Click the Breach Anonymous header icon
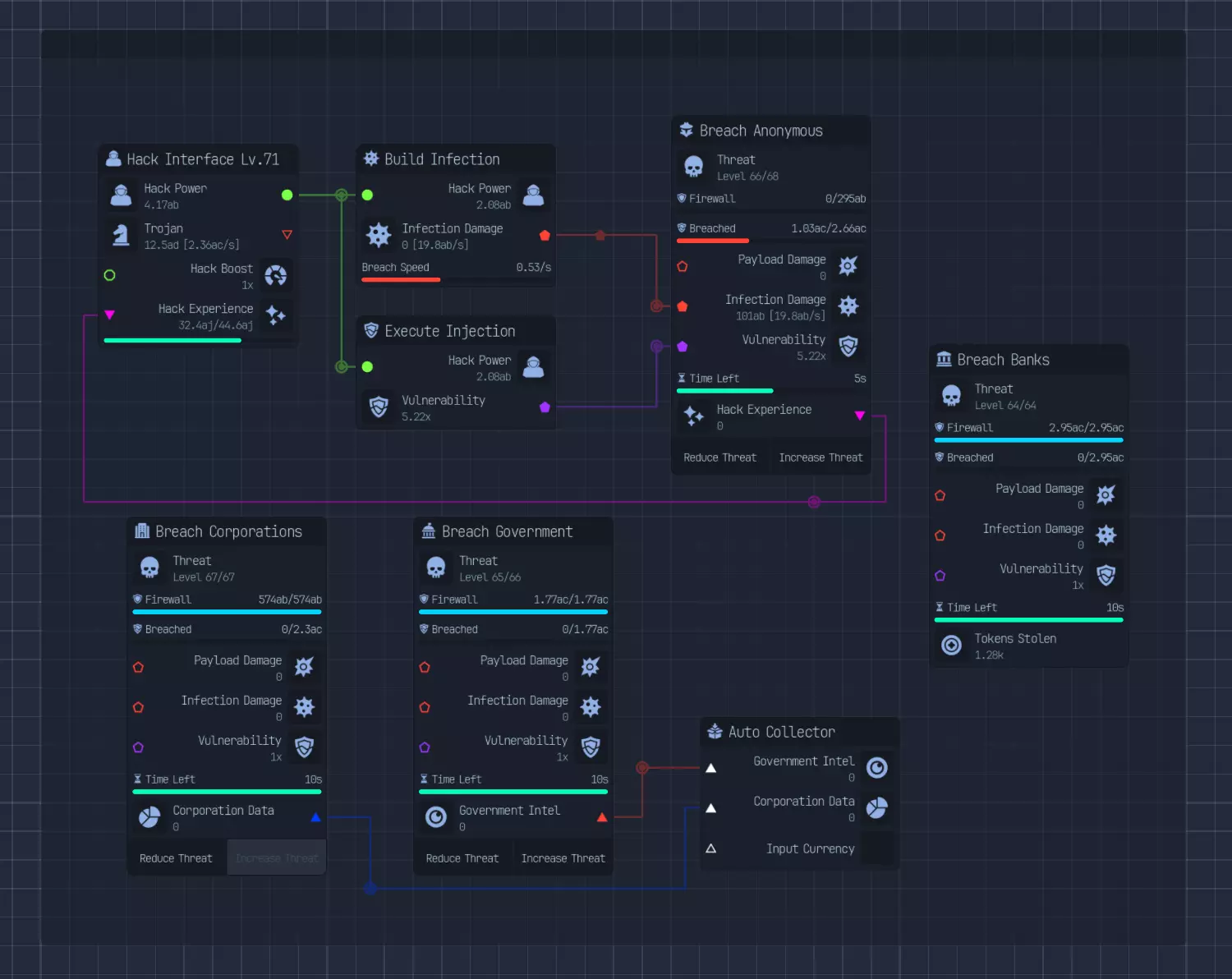 click(687, 130)
